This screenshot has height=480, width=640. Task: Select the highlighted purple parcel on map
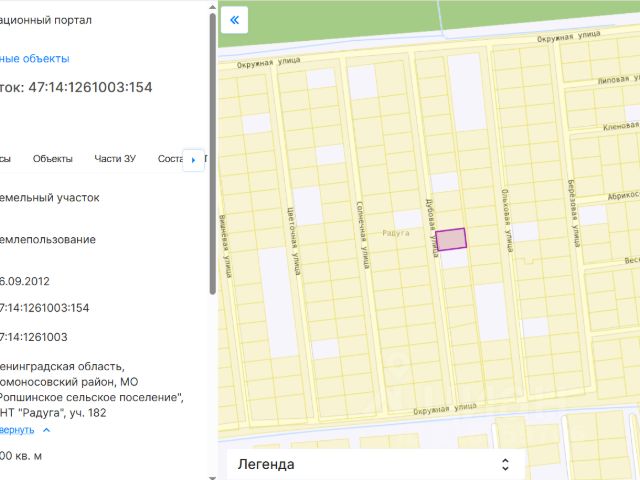[x=451, y=239]
